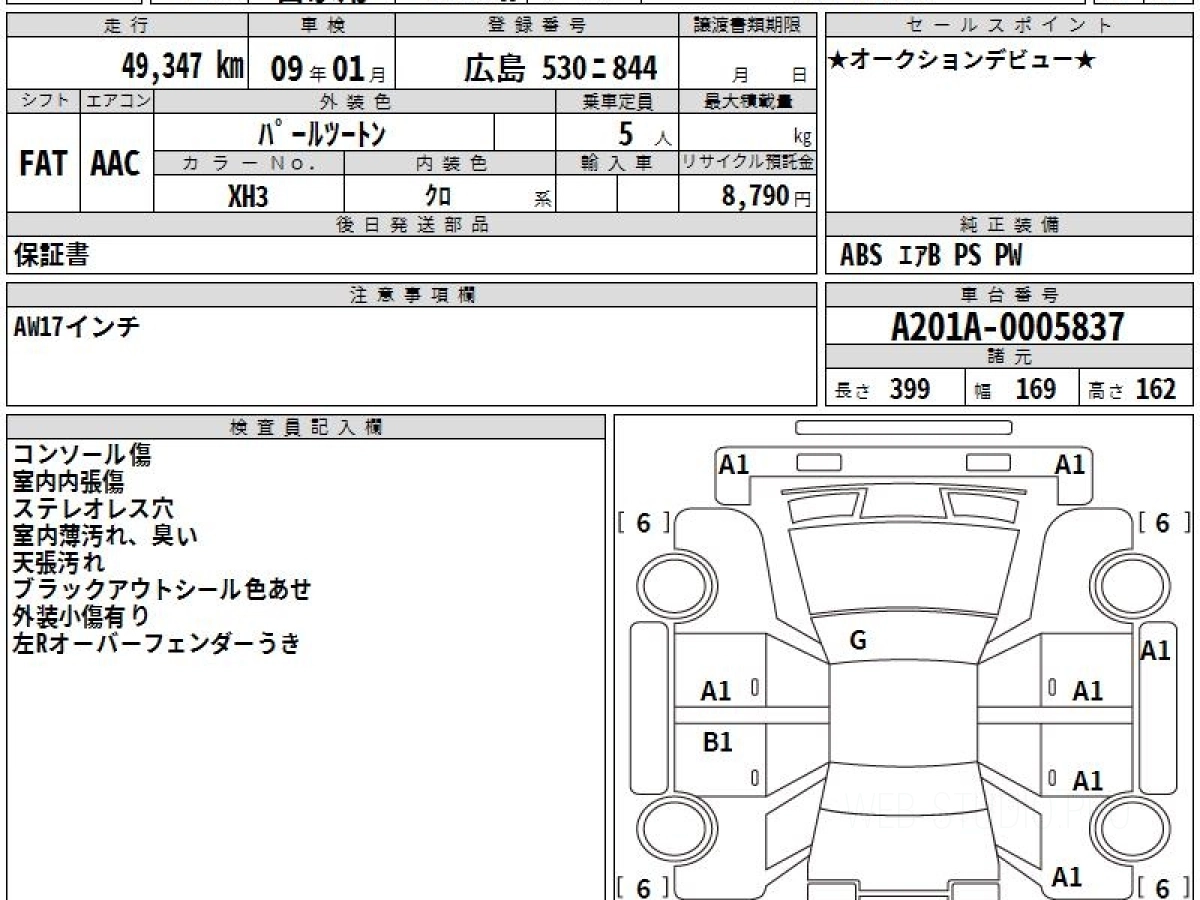Screen dimensions: 1200x900
Task: Select the mileage value 49,347 km
Action: 183,67
